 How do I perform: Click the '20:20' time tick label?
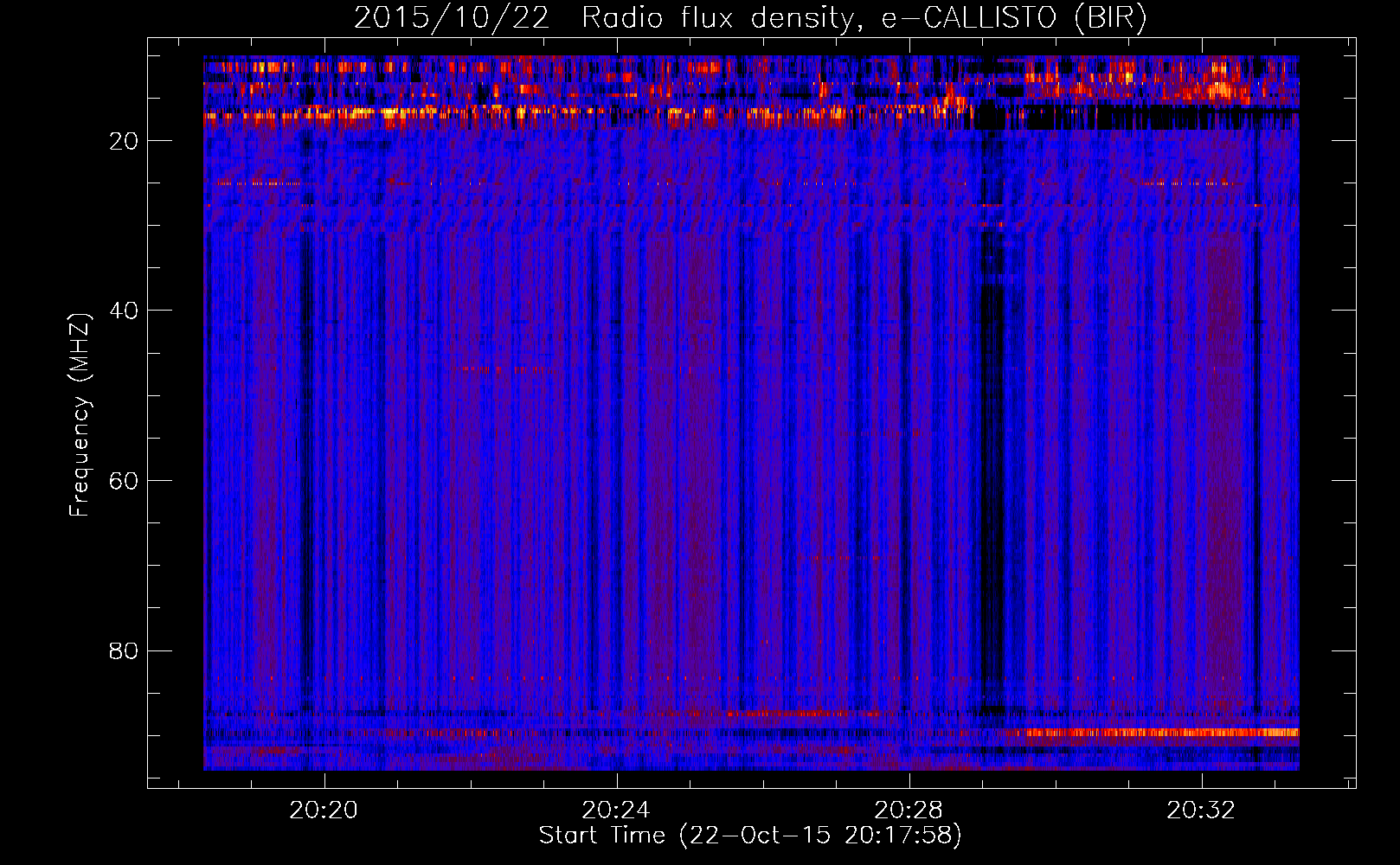pos(324,811)
